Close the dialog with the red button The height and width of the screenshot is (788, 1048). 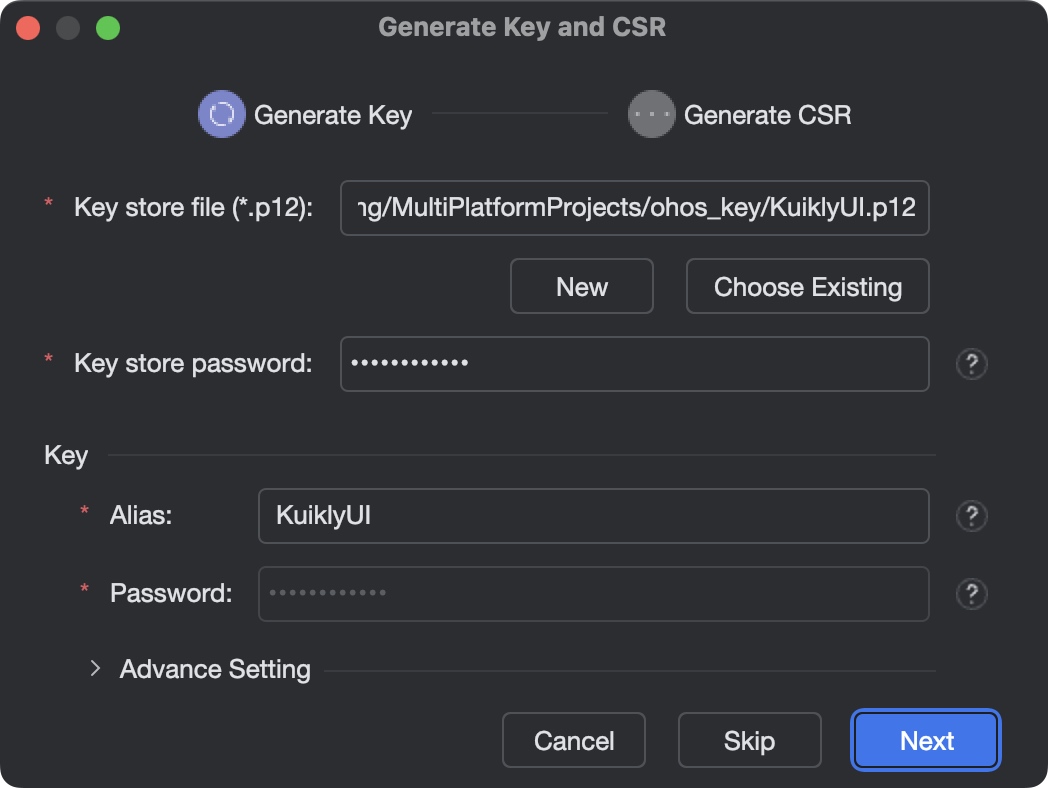[28, 28]
